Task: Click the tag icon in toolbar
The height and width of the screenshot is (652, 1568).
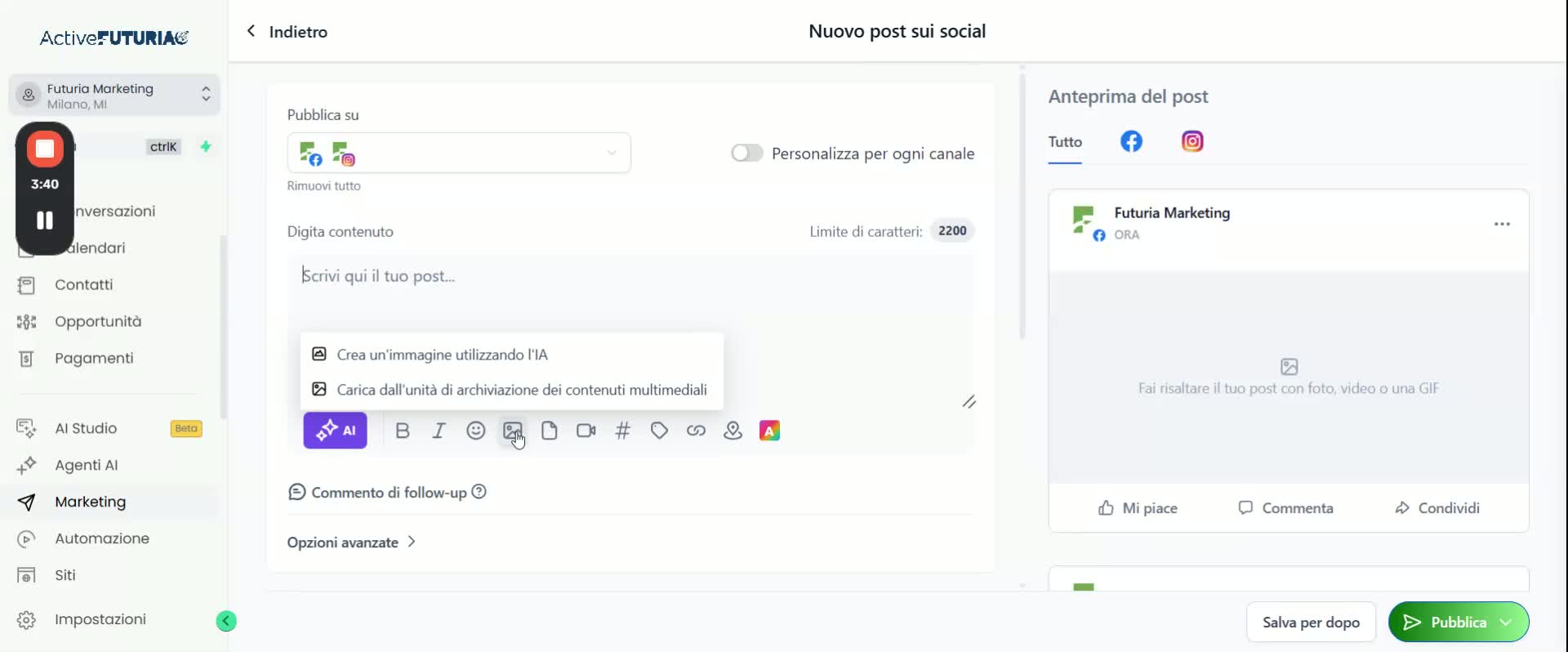Action: tap(659, 431)
